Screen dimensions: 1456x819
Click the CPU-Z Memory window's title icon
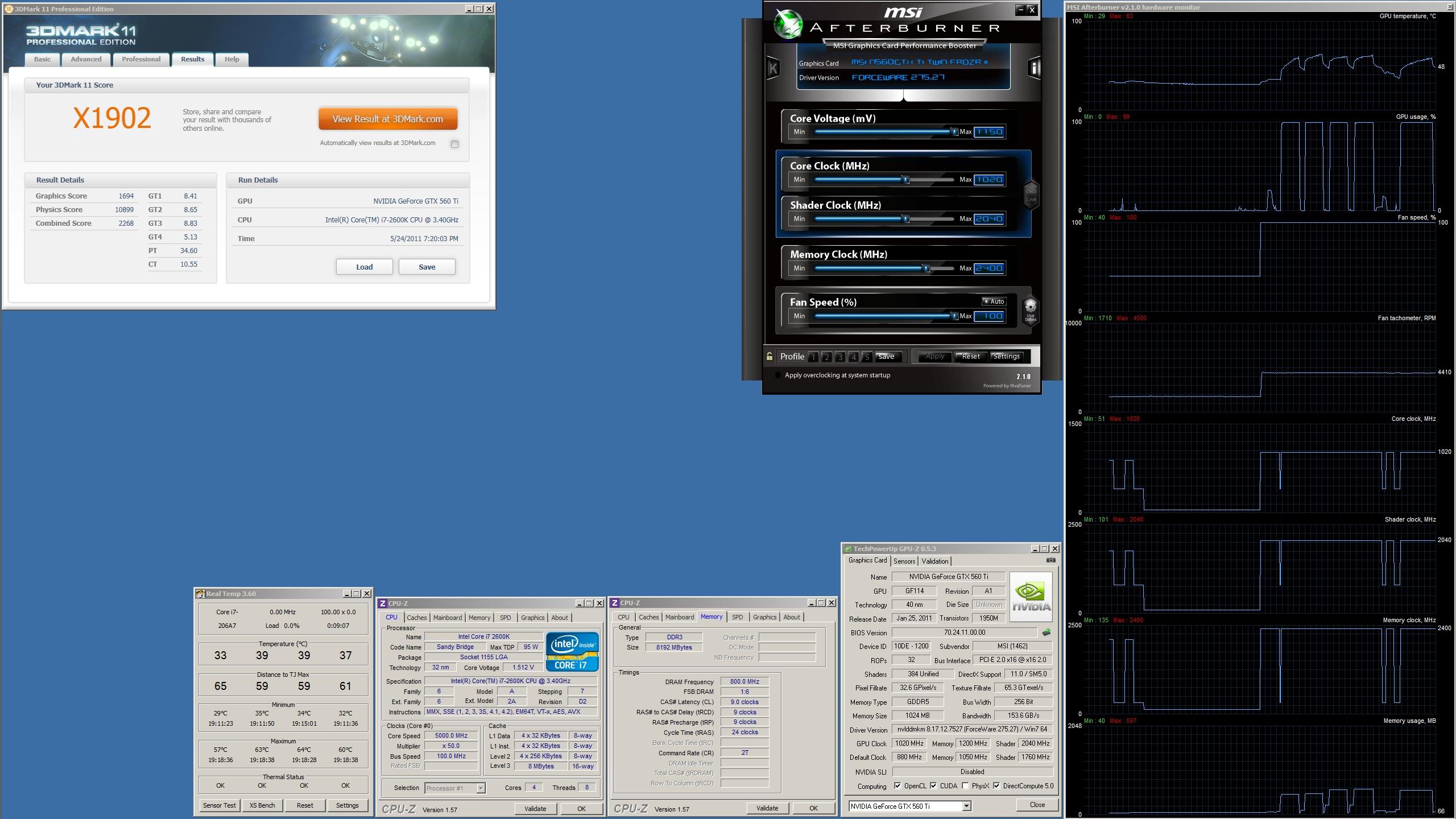[615, 603]
